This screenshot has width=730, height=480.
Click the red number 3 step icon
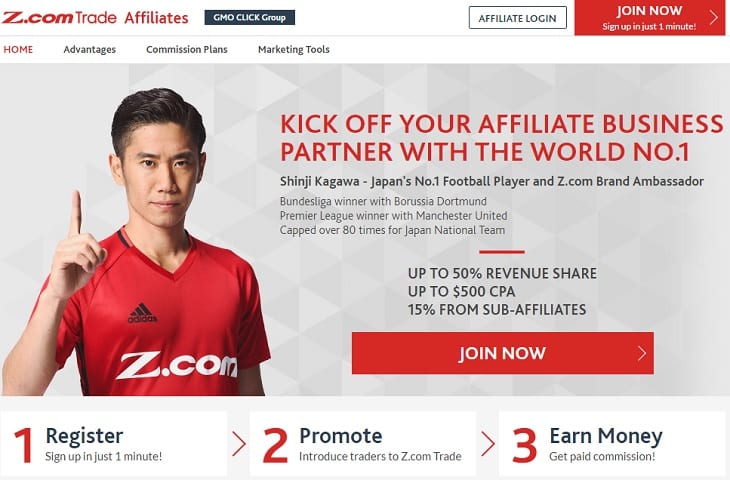[524, 446]
